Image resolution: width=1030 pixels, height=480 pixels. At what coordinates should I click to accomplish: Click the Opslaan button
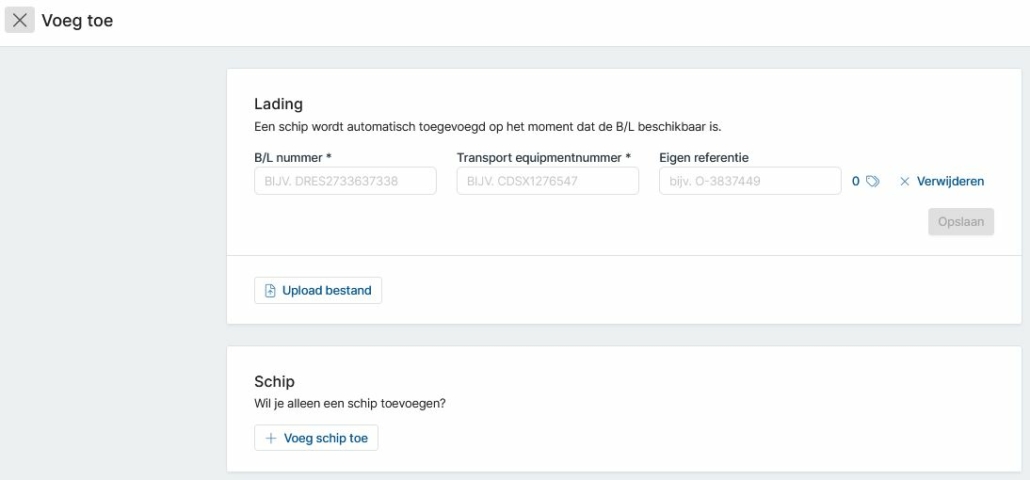[x=961, y=222]
